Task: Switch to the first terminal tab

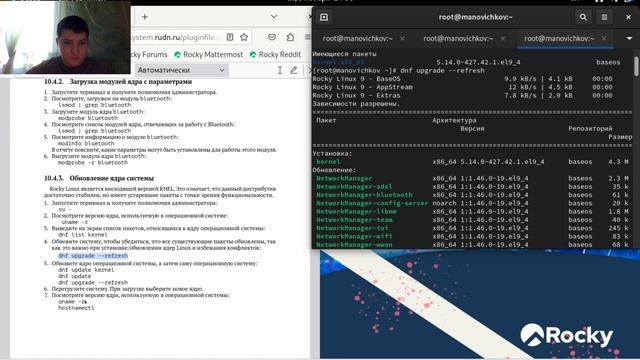Action: coord(357,38)
